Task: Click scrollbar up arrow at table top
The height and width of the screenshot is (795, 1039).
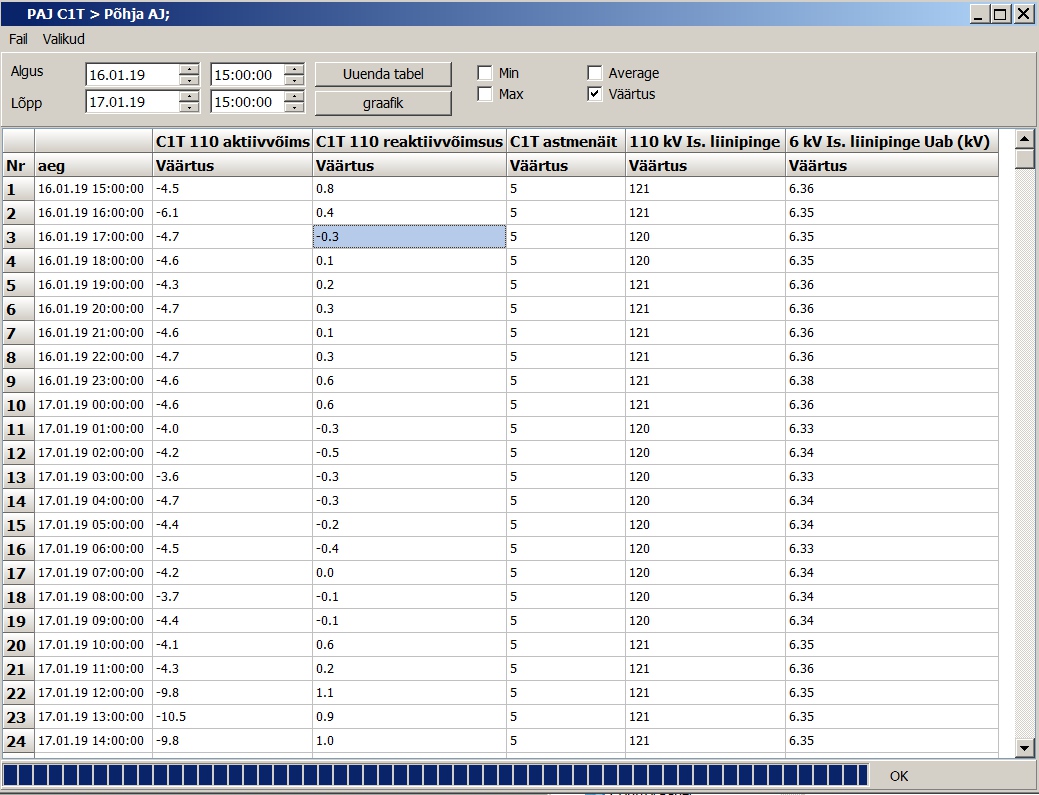Action: (1024, 138)
